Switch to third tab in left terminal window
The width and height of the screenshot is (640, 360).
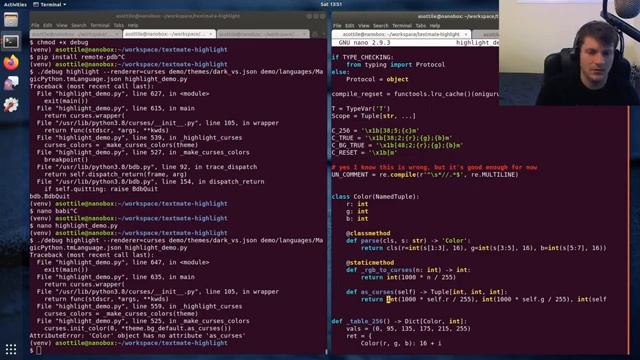pyautogui.click(x=263, y=34)
